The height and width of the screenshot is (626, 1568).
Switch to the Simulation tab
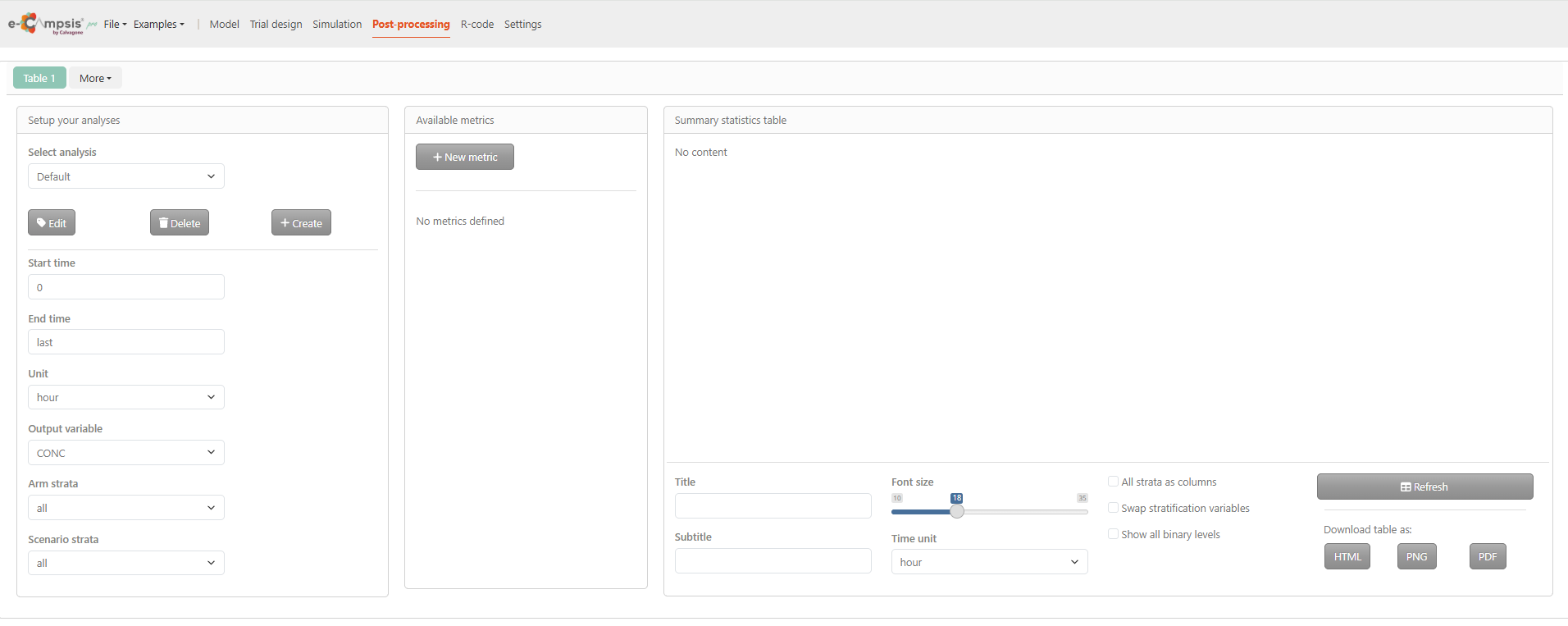pyautogui.click(x=337, y=24)
